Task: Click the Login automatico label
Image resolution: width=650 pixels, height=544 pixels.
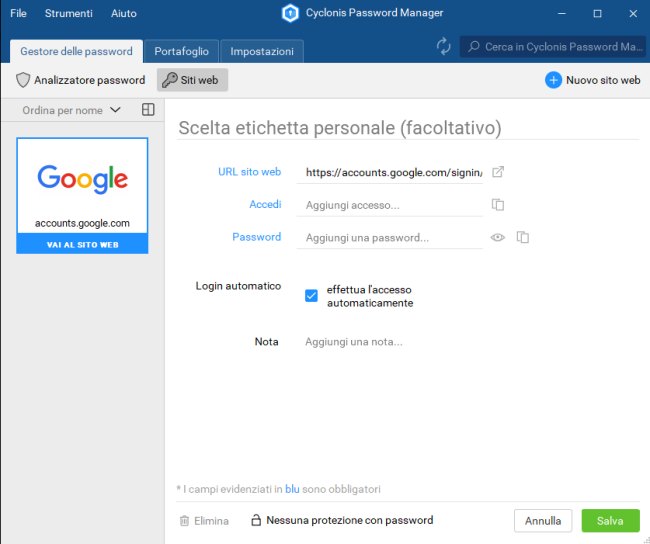Action: click(238, 286)
